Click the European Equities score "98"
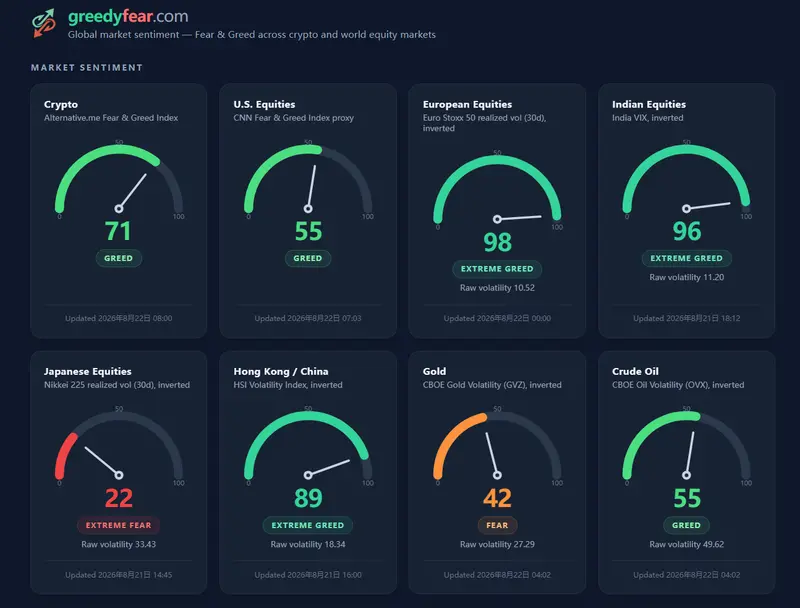The width and height of the screenshot is (800, 608). click(x=497, y=242)
